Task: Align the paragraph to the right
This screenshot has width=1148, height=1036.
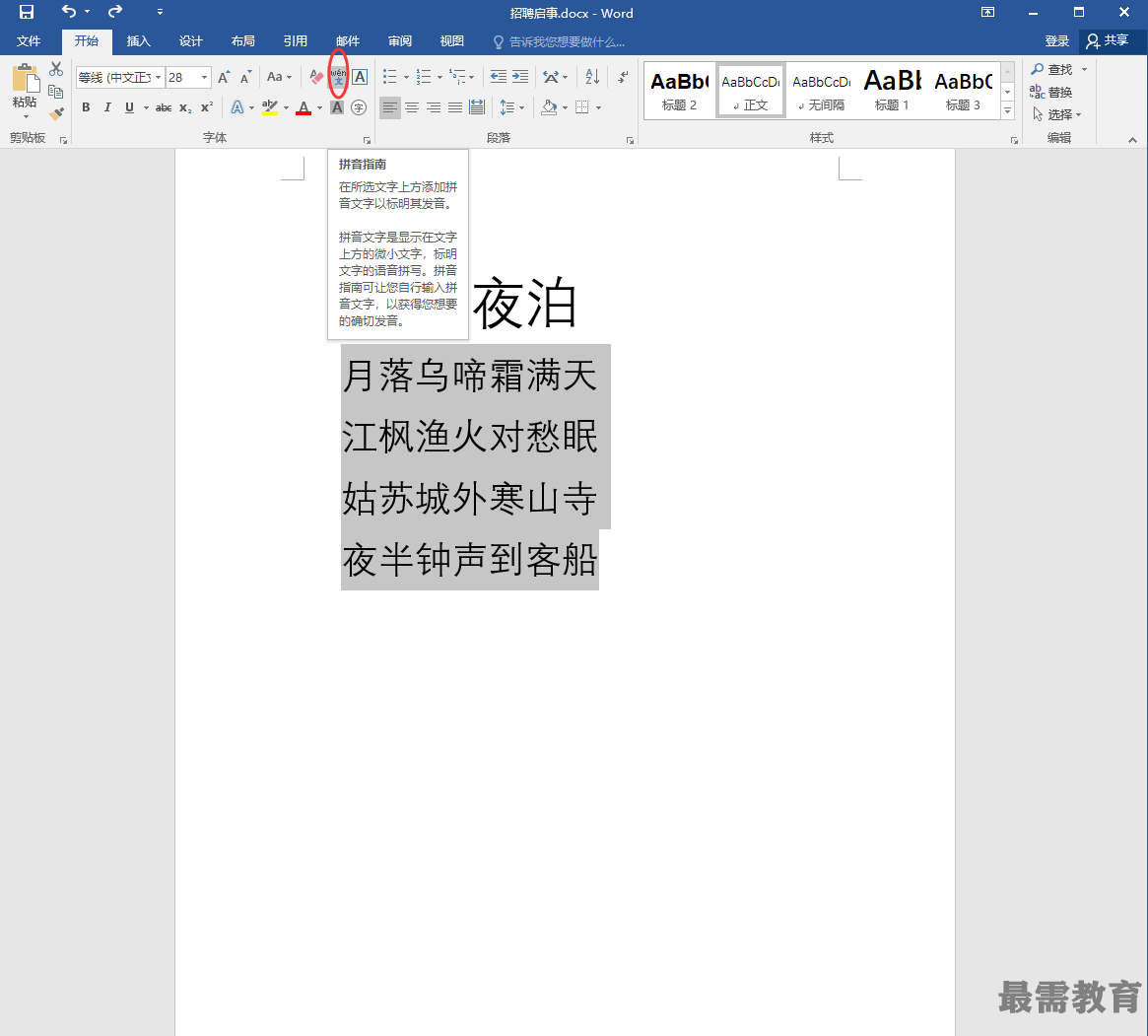Action: pyautogui.click(x=434, y=107)
